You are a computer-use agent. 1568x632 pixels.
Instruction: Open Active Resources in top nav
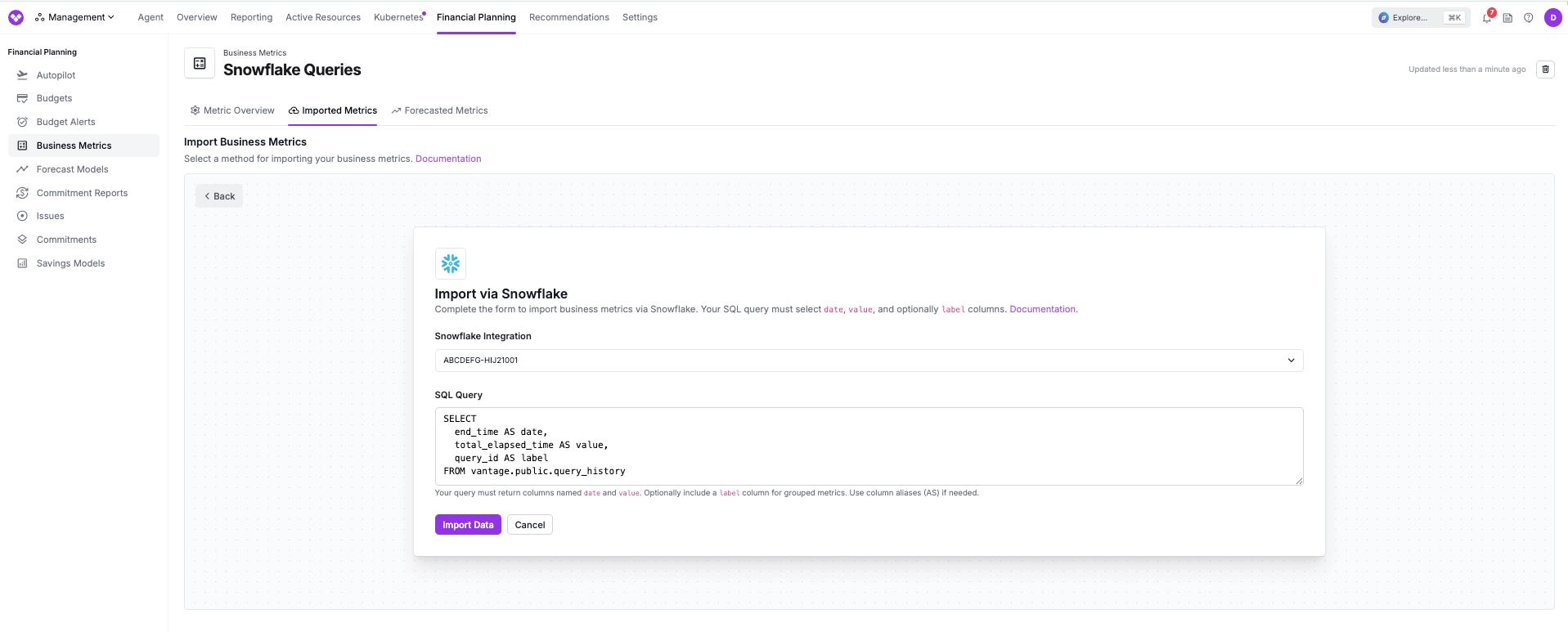[323, 17]
